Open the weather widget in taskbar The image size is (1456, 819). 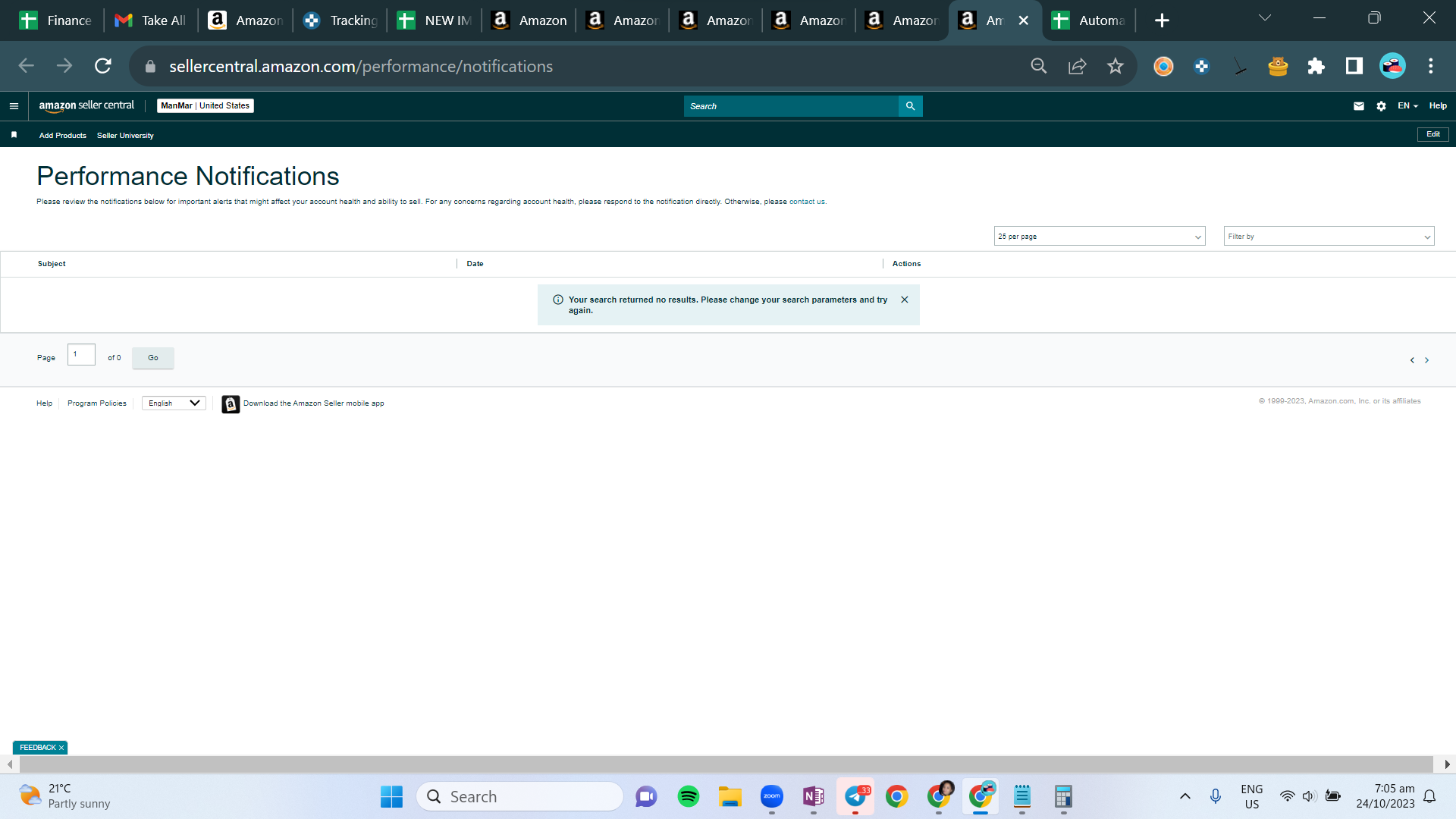65,796
